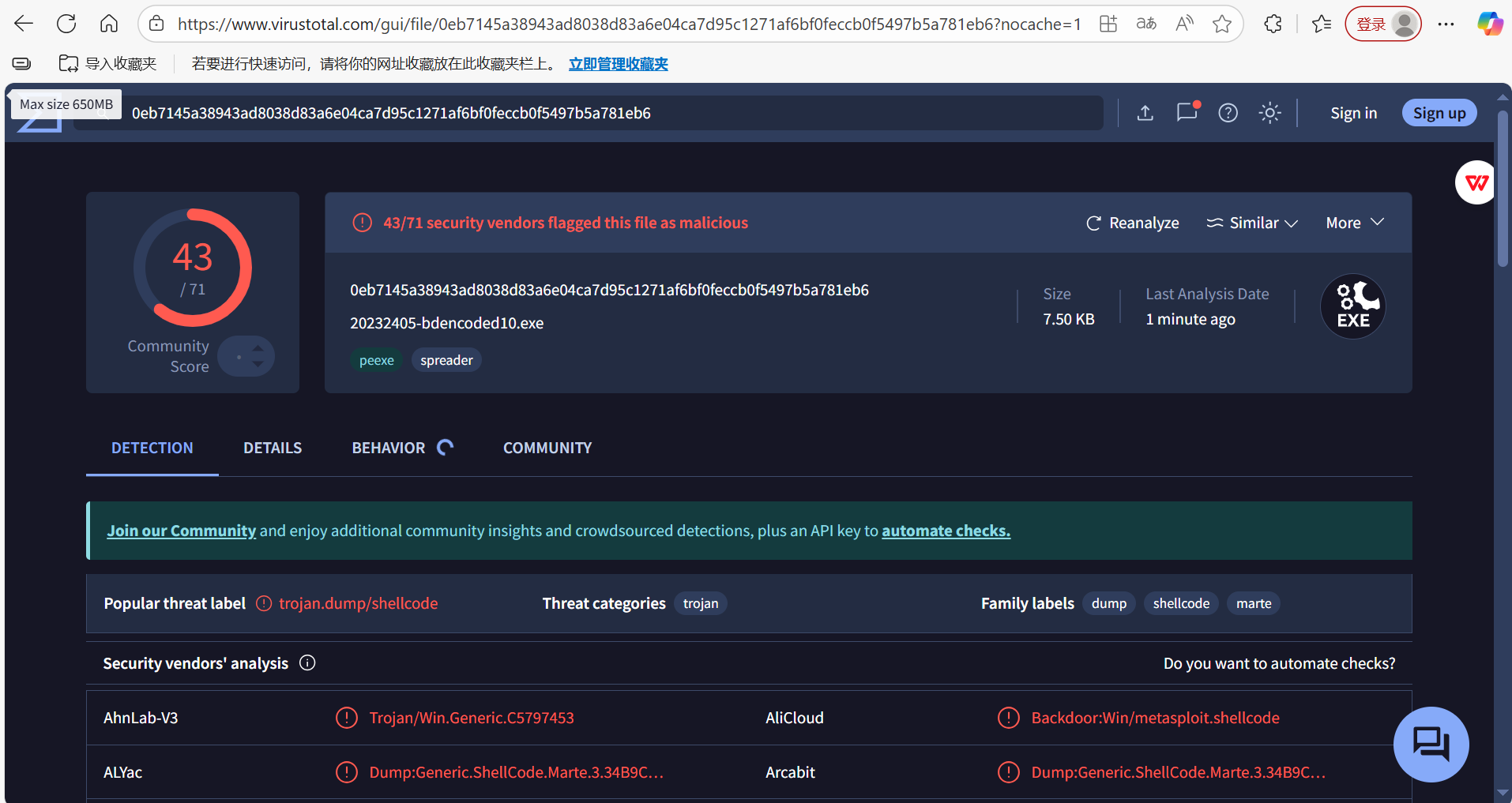The width and height of the screenshot is (1512, 803).
Task: Click the peexe tag
Action: (x=377, y=360)
